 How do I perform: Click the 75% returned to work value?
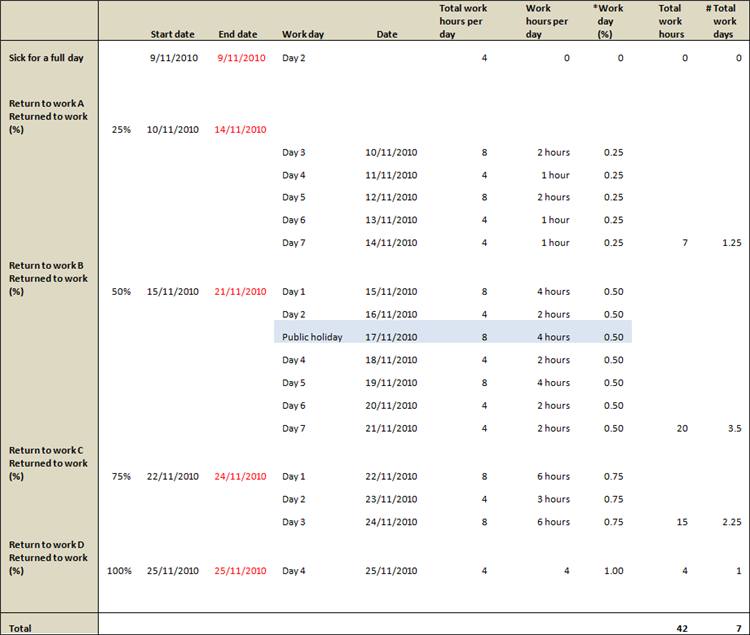pos(121,477)
